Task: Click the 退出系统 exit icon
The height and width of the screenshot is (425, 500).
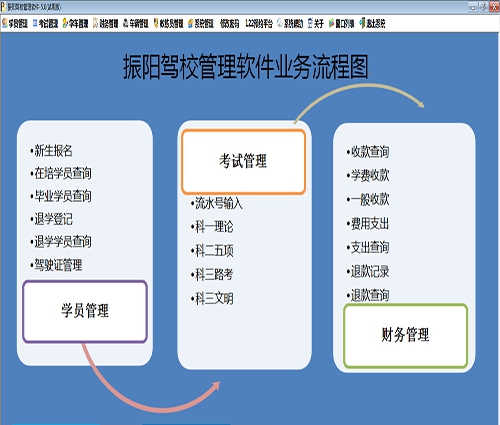Action: [362, 23]
